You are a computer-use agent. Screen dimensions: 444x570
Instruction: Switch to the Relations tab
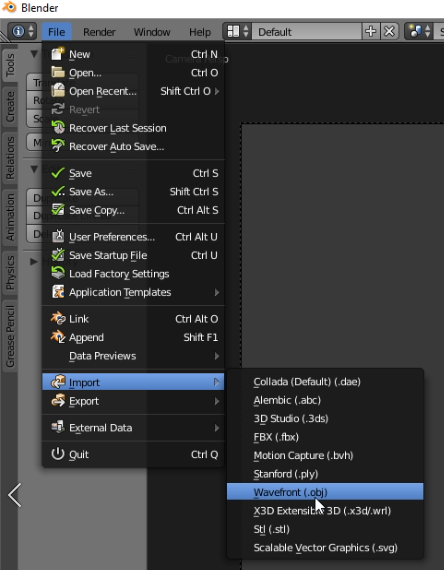10,157
